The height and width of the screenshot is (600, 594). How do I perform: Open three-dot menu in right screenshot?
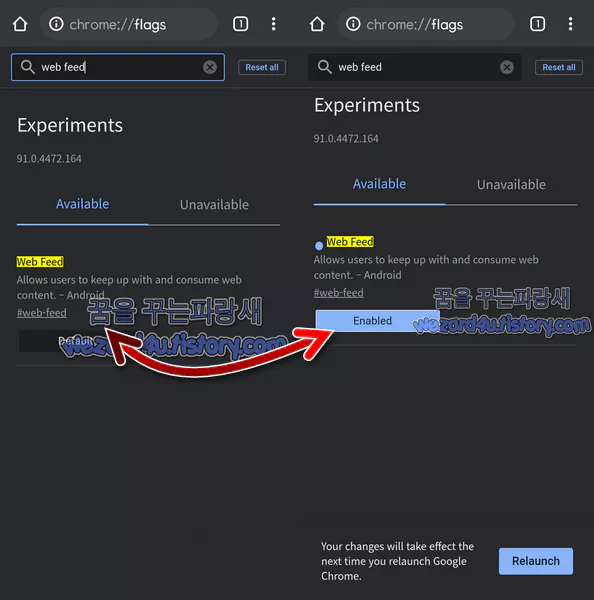[x=570, y=24]
